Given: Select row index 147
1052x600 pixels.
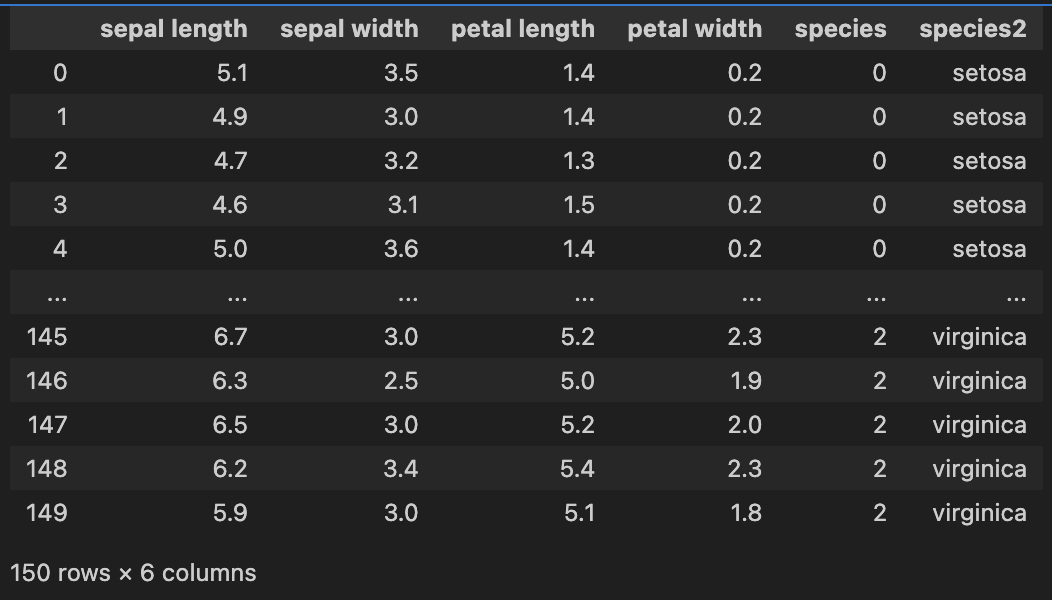Looking at the screenshot, I should point(47,425).
